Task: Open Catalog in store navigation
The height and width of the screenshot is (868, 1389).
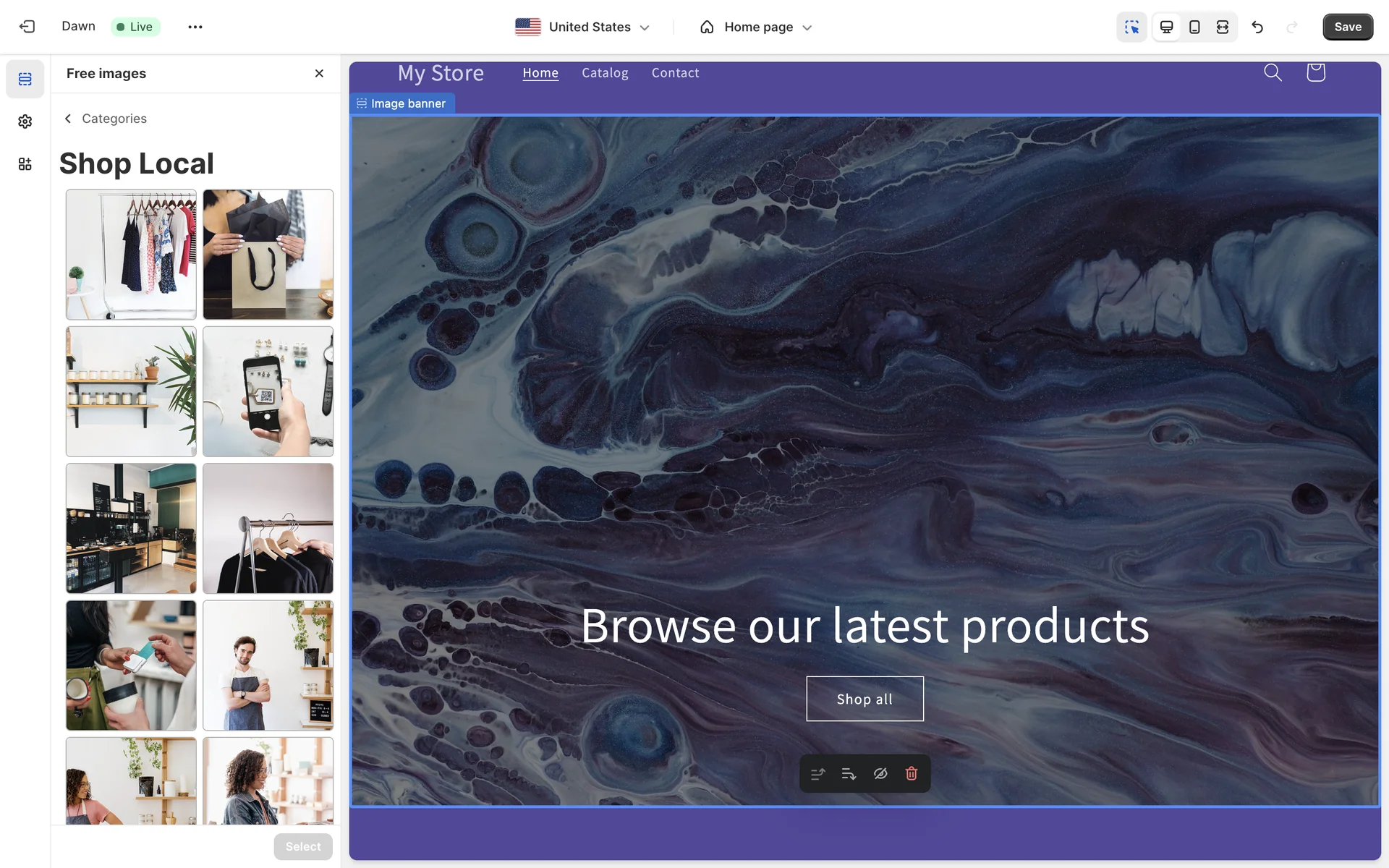Action: tap(605, 73)
